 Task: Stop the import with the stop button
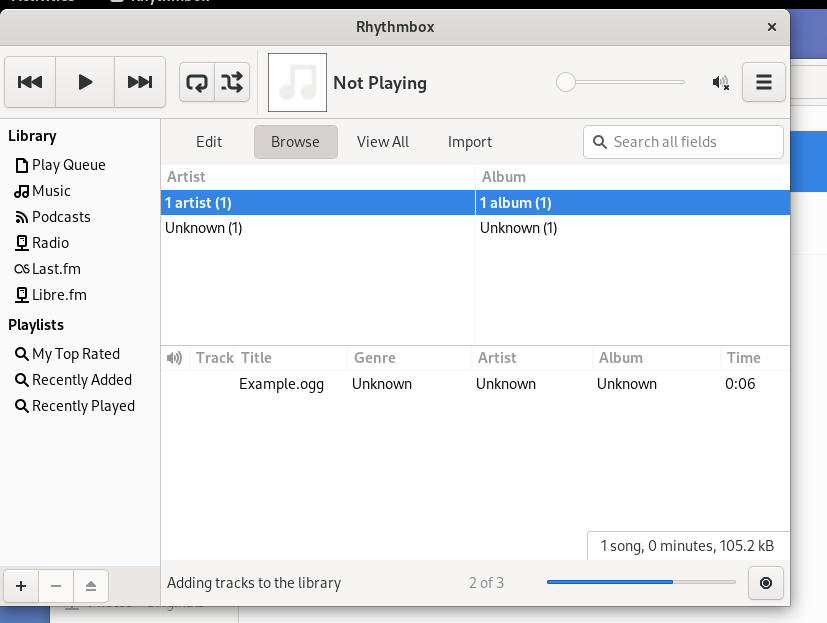(x=766, y=583)
